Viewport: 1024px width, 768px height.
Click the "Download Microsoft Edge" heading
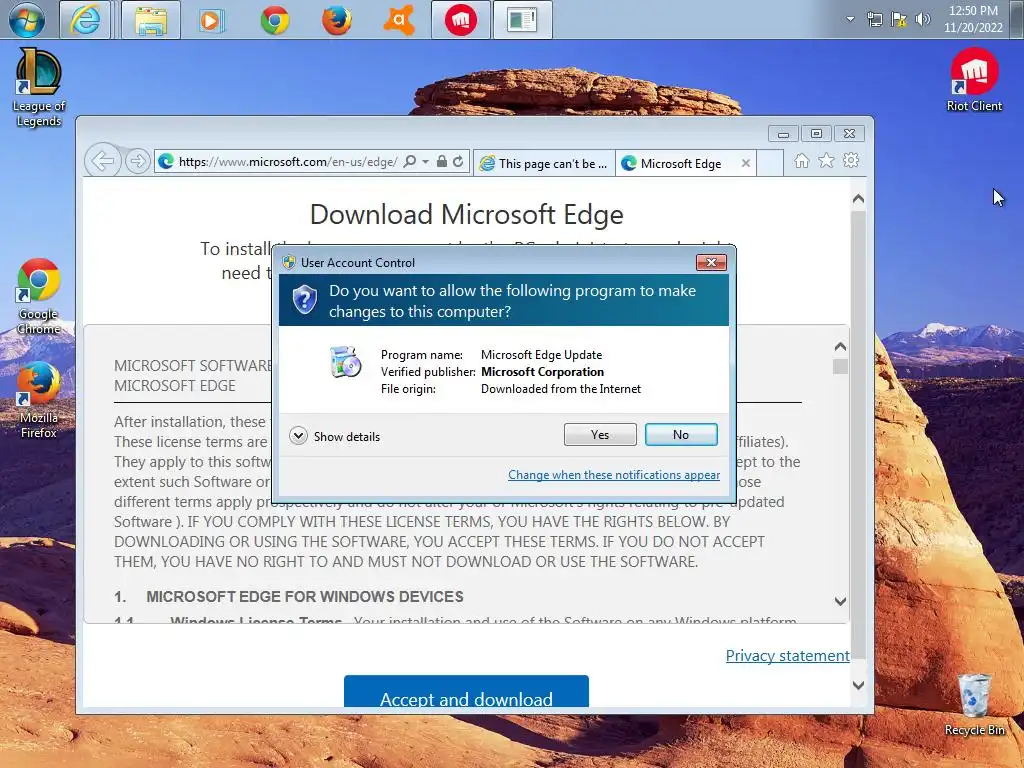pos(466,214)
